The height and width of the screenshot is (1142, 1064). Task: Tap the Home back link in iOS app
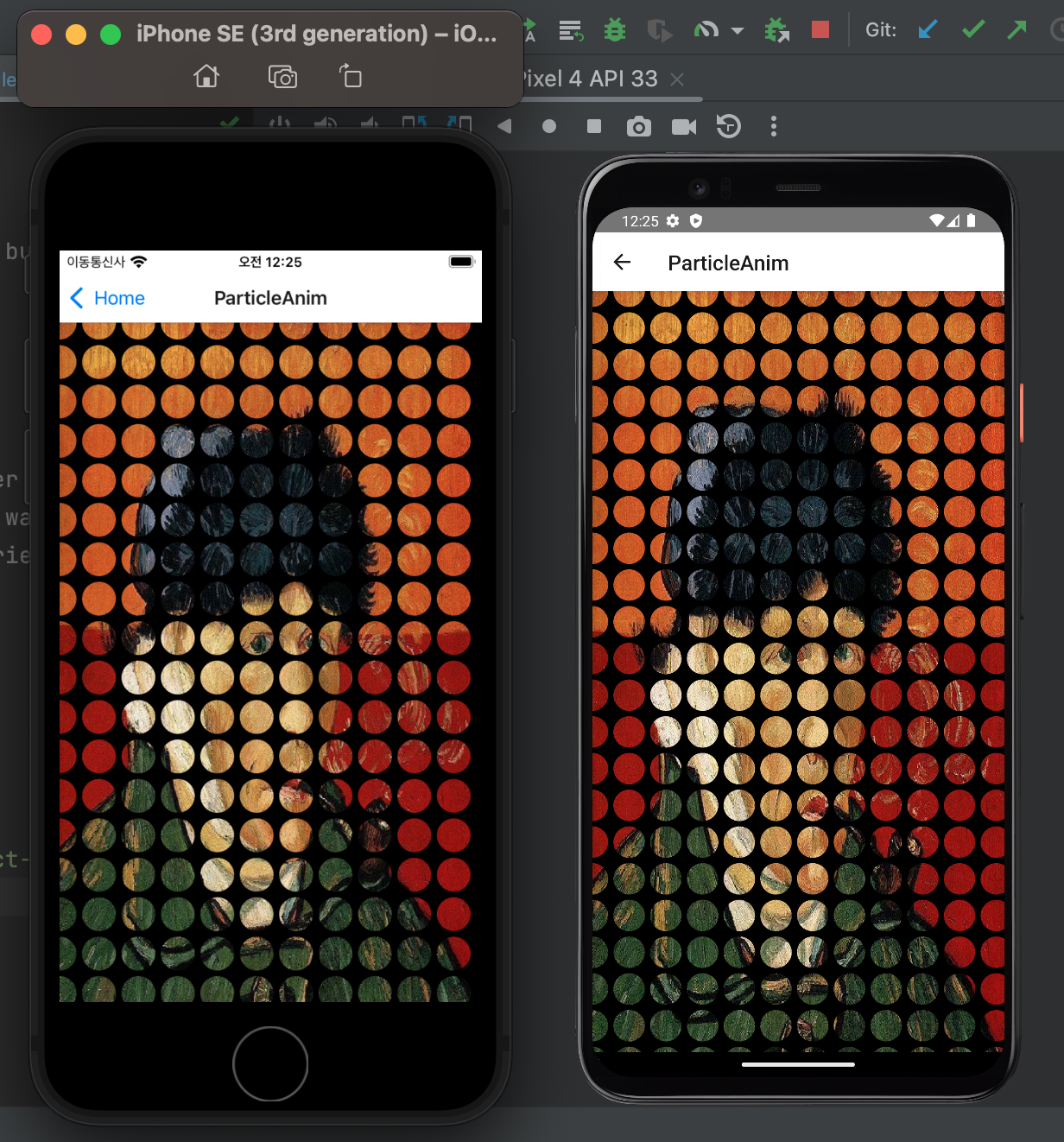[107, 298]
